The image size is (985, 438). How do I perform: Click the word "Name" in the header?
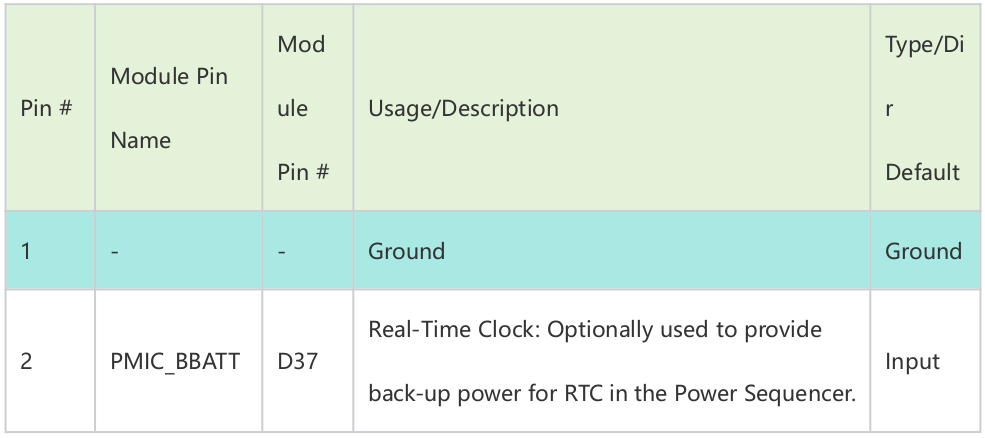click(x=140, y=140)
